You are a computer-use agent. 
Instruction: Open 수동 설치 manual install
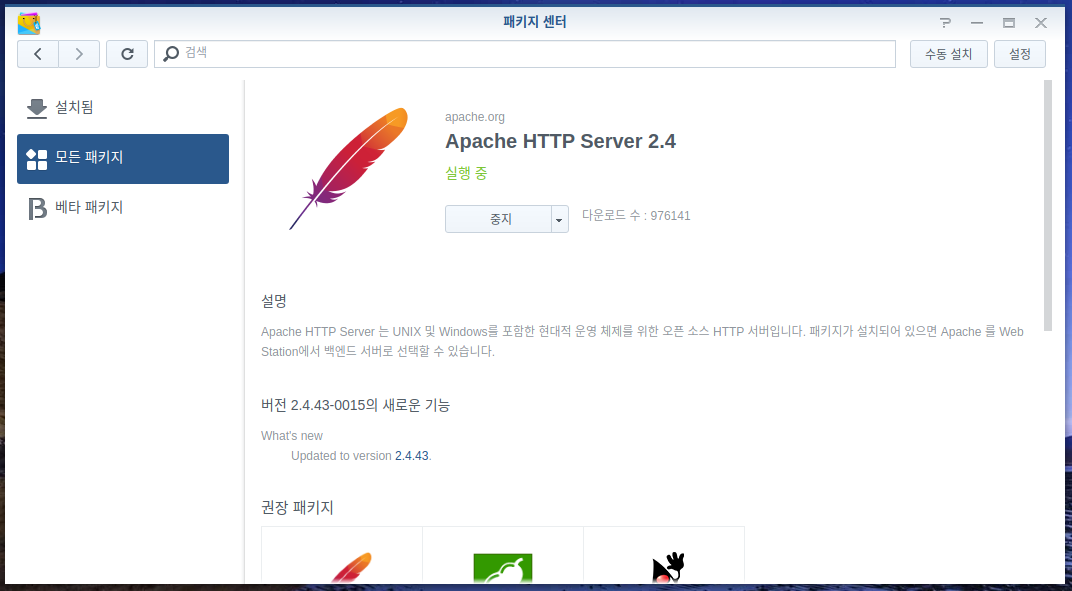pyautogui.click(x=948, y=54)
